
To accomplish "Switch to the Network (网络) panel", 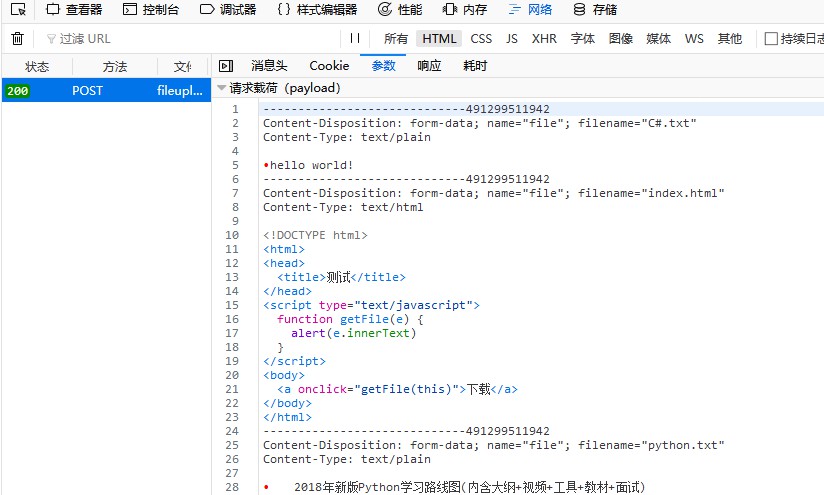I will point(530,9).
